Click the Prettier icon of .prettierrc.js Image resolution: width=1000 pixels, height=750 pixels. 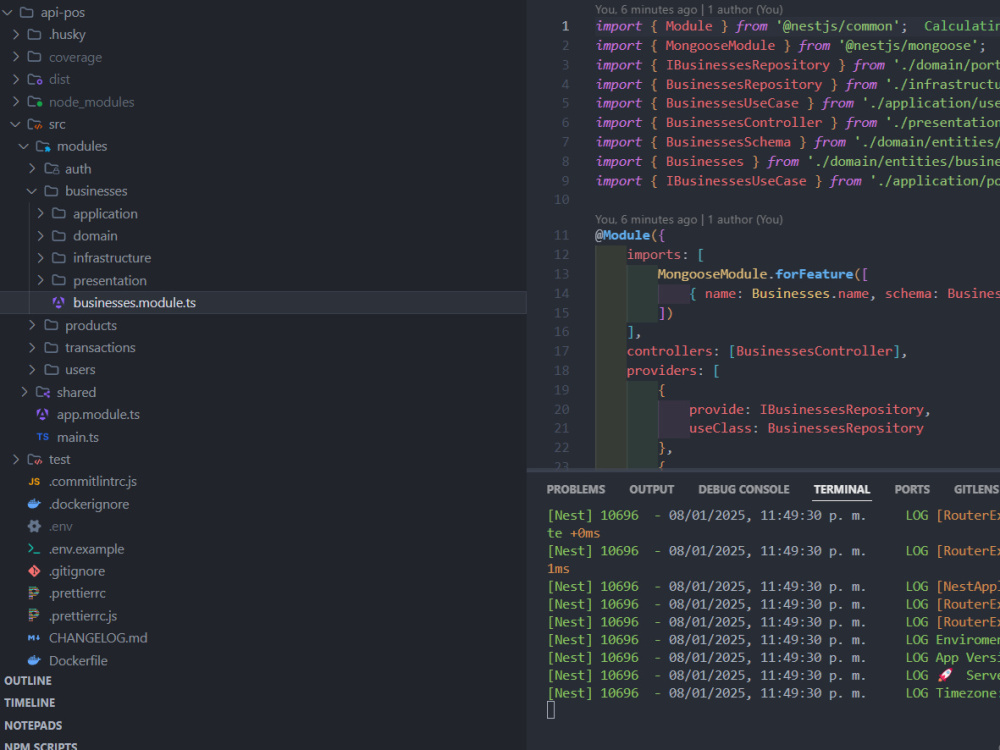(34, 615)
